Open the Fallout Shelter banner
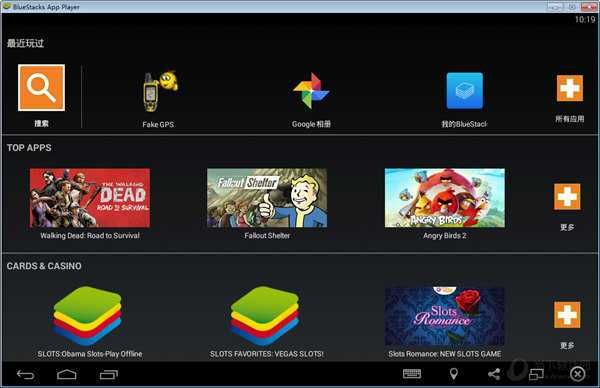This screenshot has width=600, height=388. [x=267, y=198]
